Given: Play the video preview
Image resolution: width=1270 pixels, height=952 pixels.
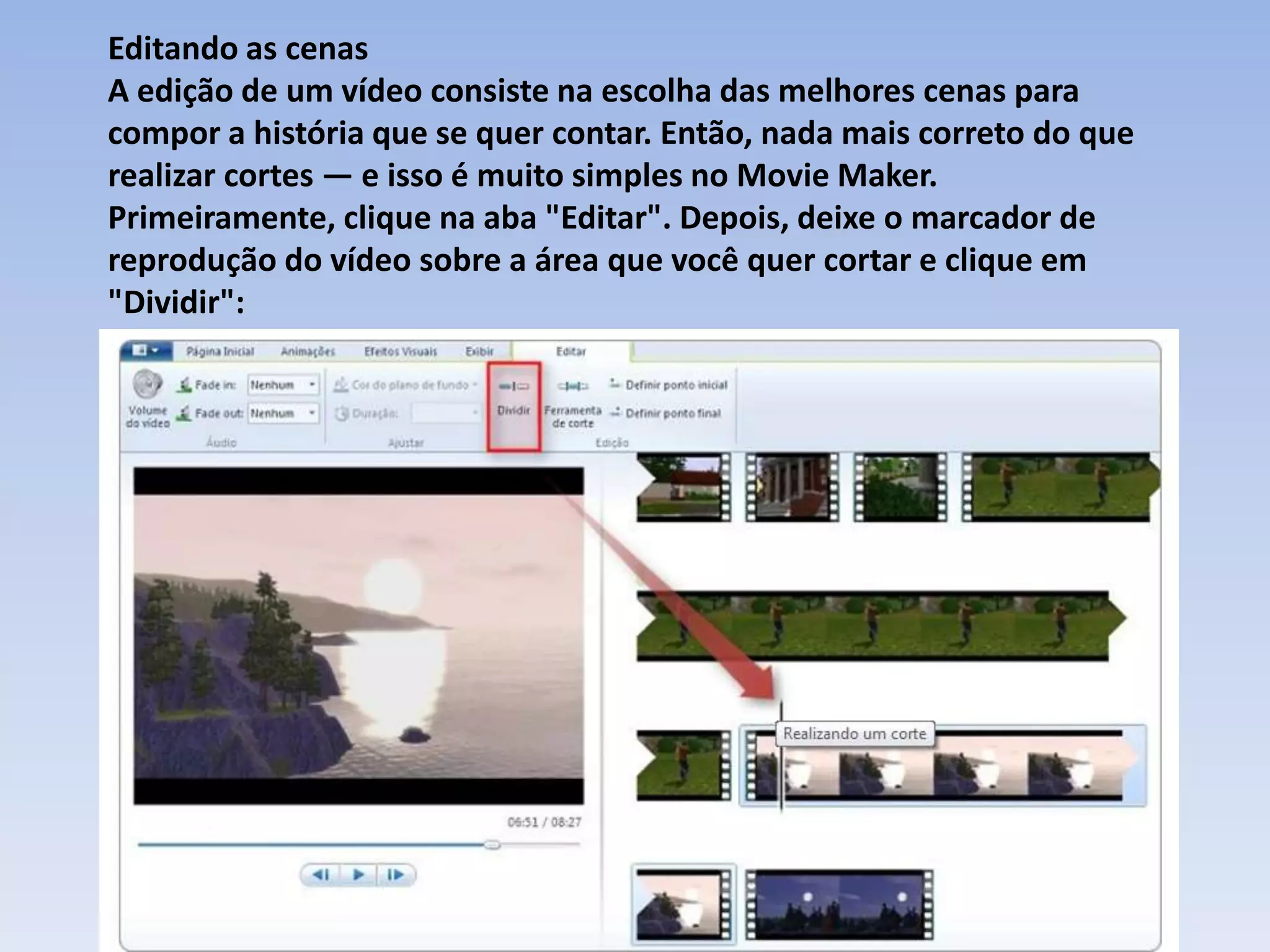Looking at the screenshot, I should click(x=358, y=875).
